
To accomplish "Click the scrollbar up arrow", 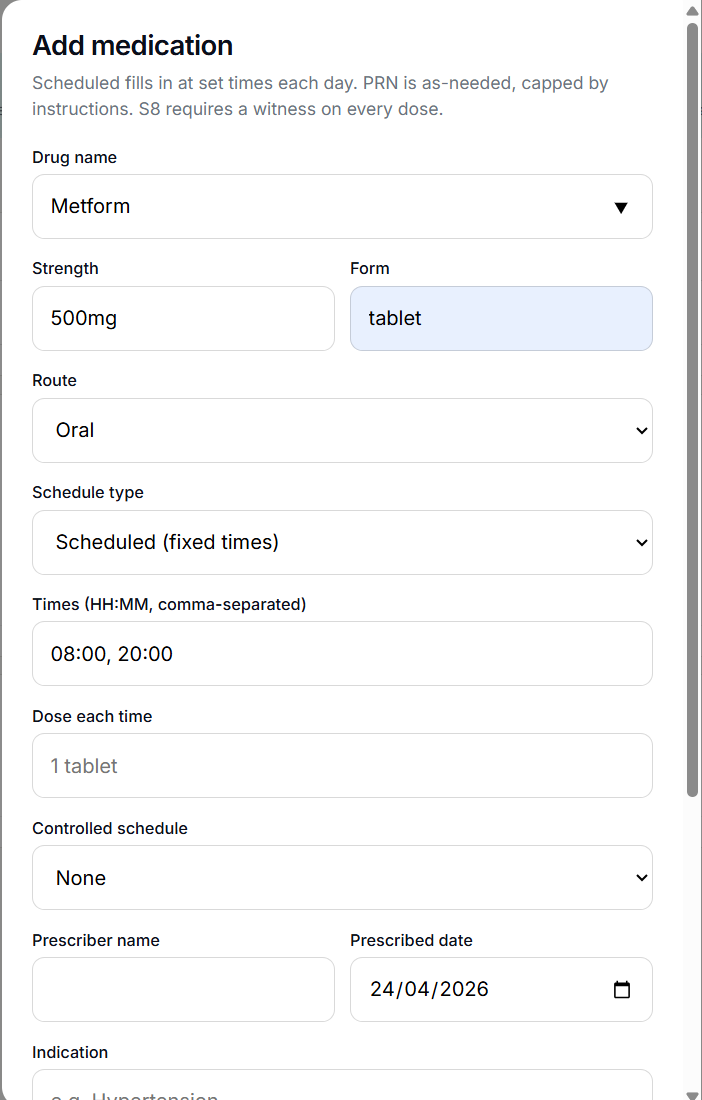I will tap(694, 10).
